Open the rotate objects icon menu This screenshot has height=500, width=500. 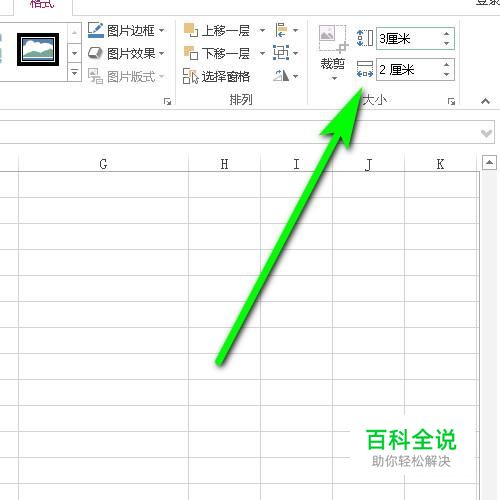(x=286, y=76)
